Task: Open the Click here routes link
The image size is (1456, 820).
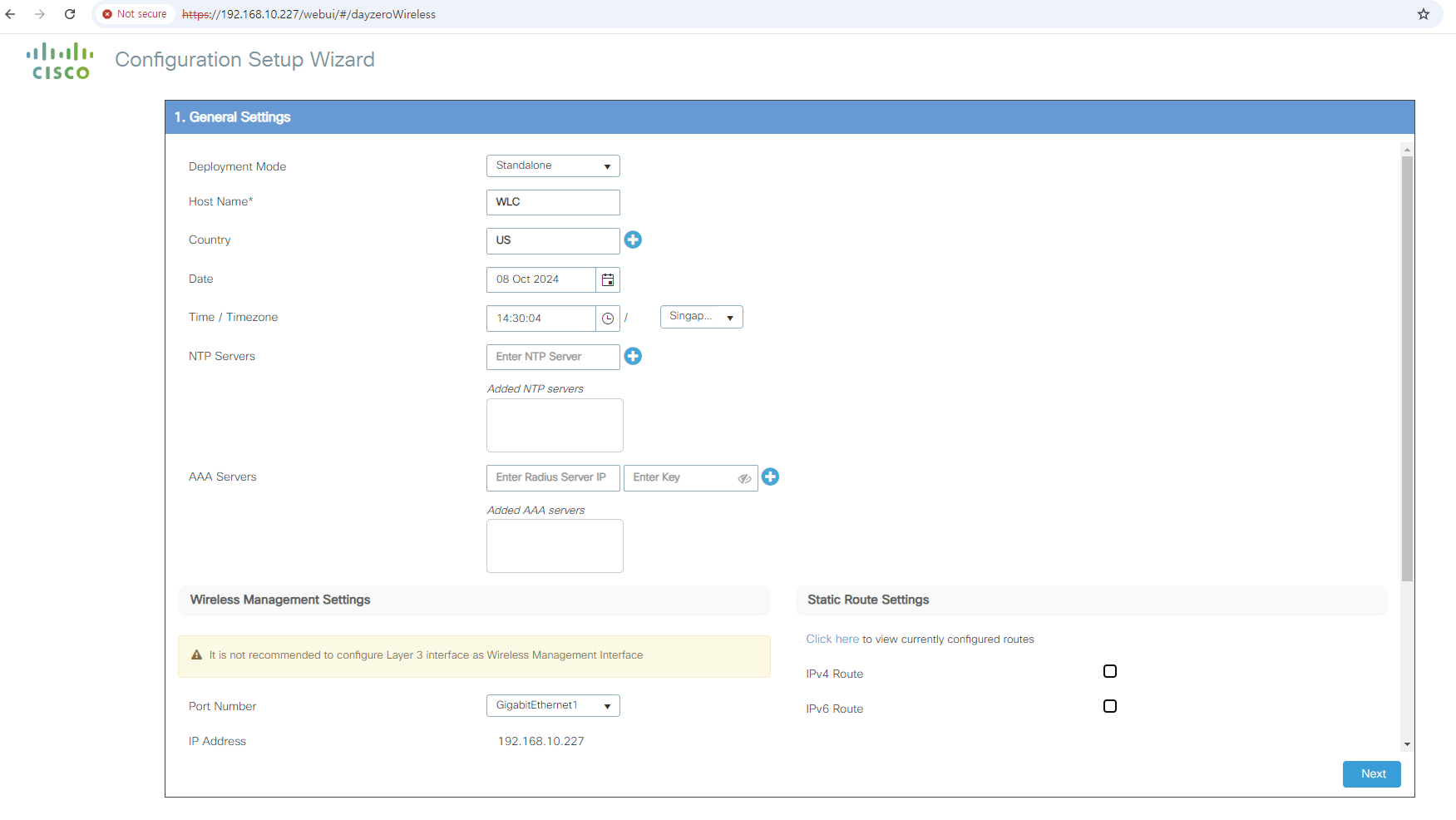Action: [x=832, y=639]
